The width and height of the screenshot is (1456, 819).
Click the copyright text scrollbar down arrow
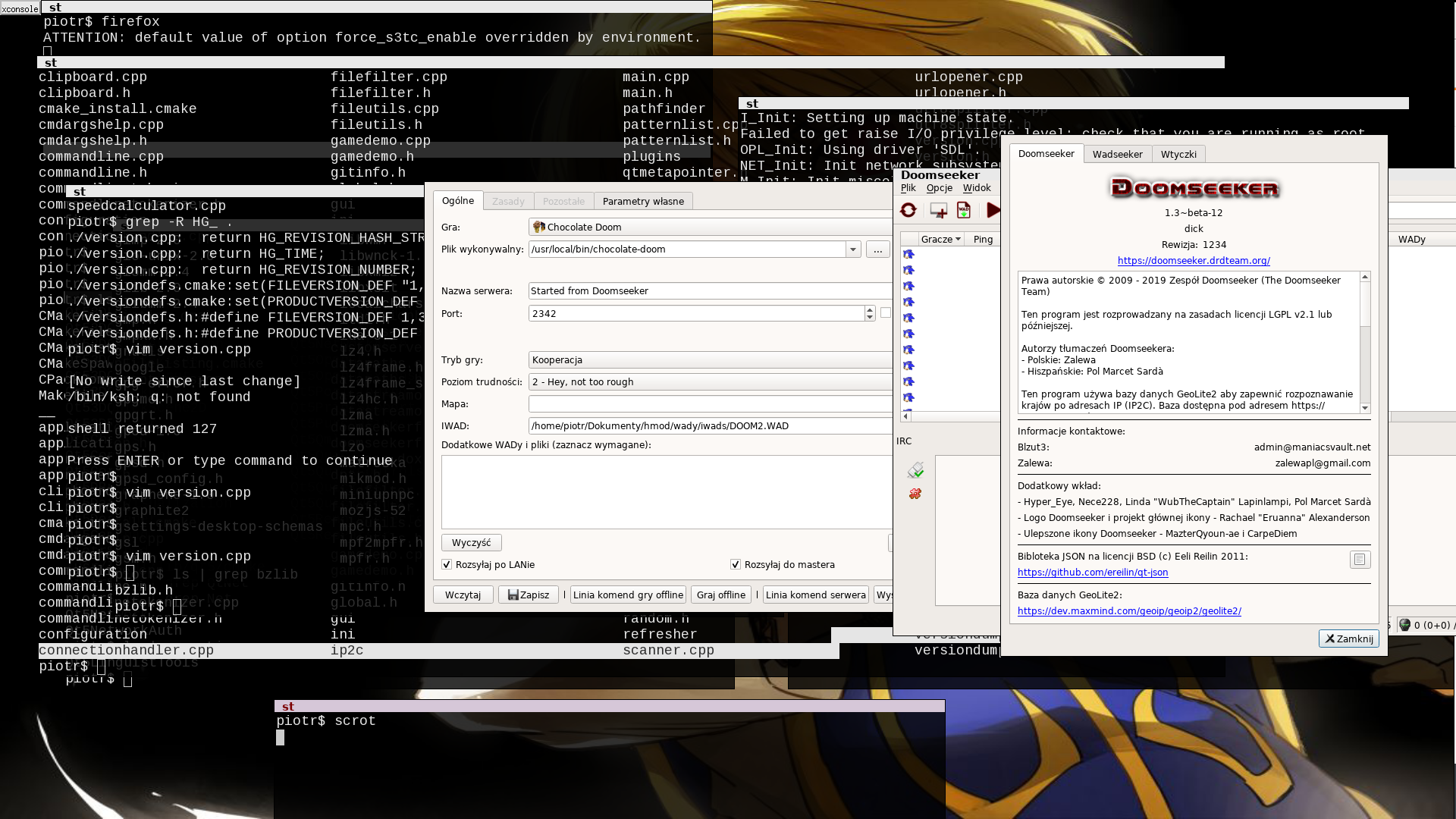coord(1365,408)
